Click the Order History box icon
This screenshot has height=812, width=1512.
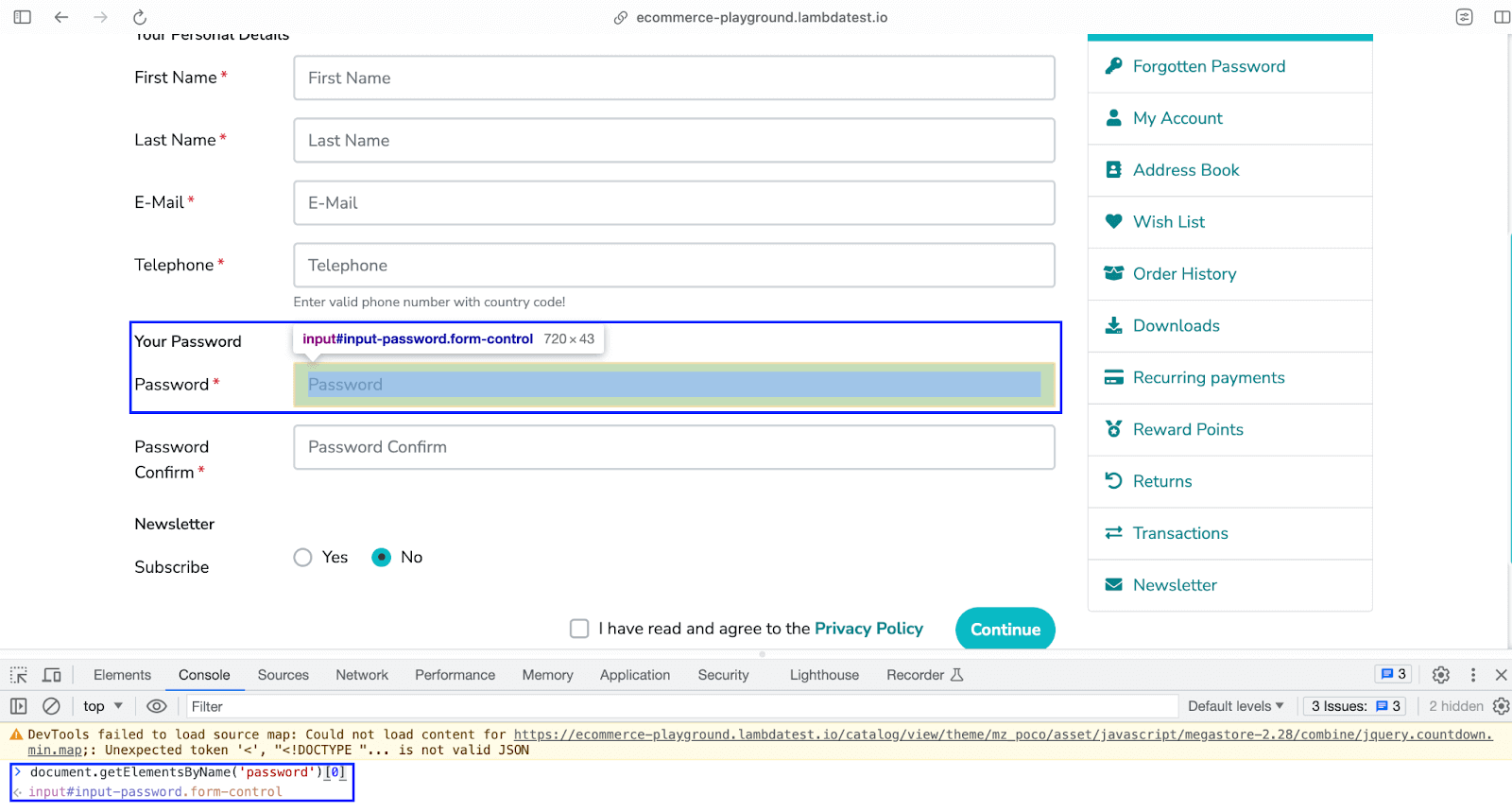click(1114, 273)
